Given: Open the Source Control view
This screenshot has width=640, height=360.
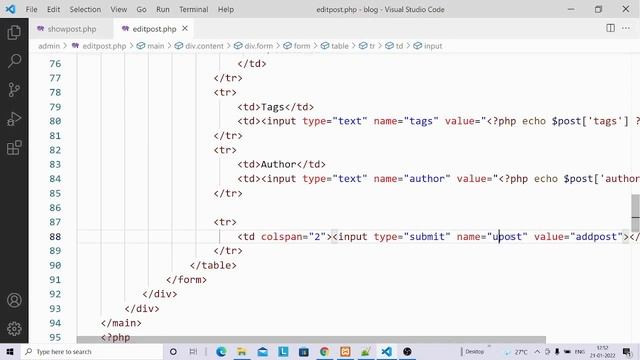Looking at the screenshot, I should (14, 89).
